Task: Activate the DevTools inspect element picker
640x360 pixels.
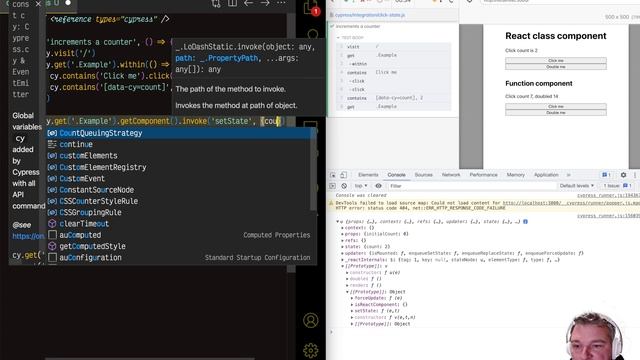Action: click(333, 175)
